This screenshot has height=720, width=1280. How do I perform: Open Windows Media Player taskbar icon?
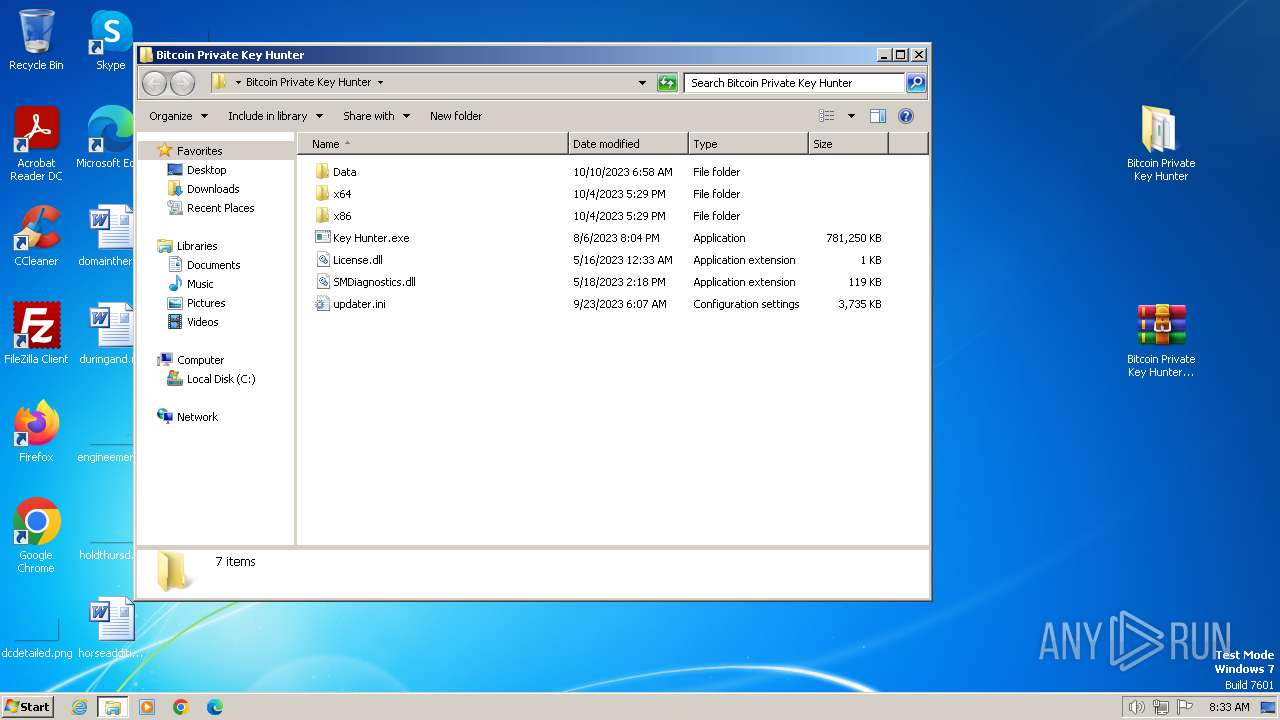coord(147,707)
